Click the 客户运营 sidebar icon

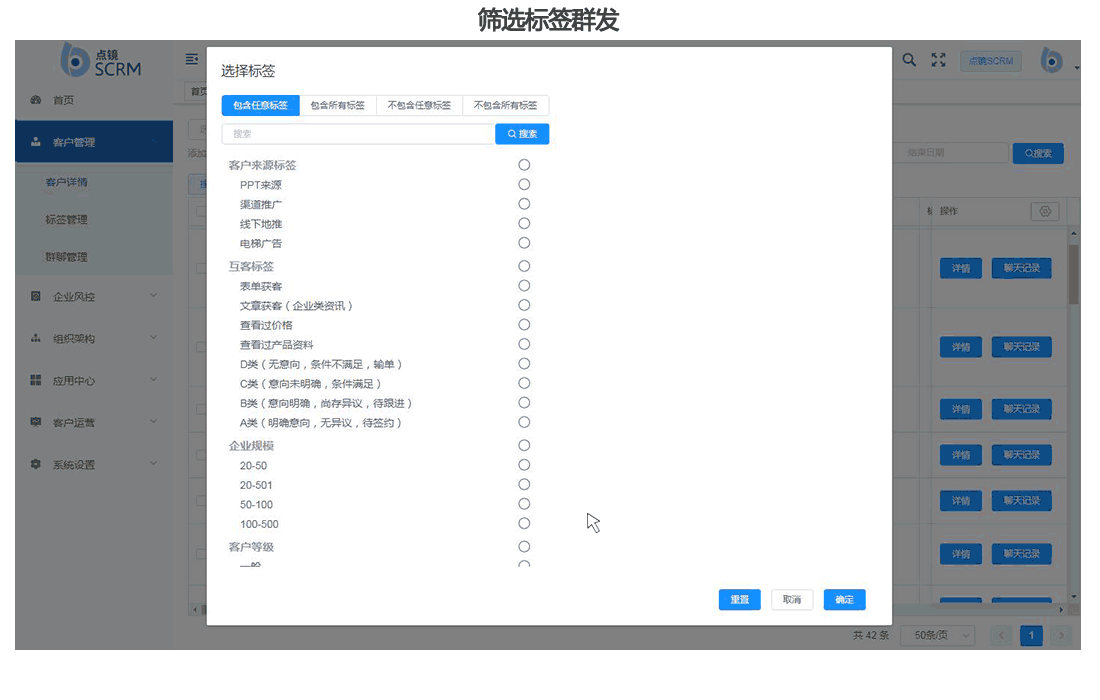(36, 422)
